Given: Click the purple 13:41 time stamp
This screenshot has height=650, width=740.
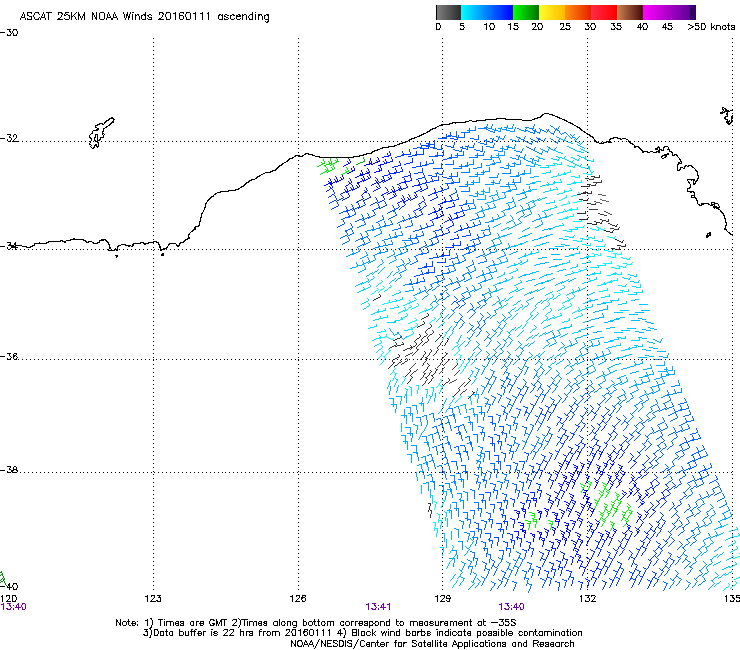Looking at the screenshot, I should (x=378, y=607).
